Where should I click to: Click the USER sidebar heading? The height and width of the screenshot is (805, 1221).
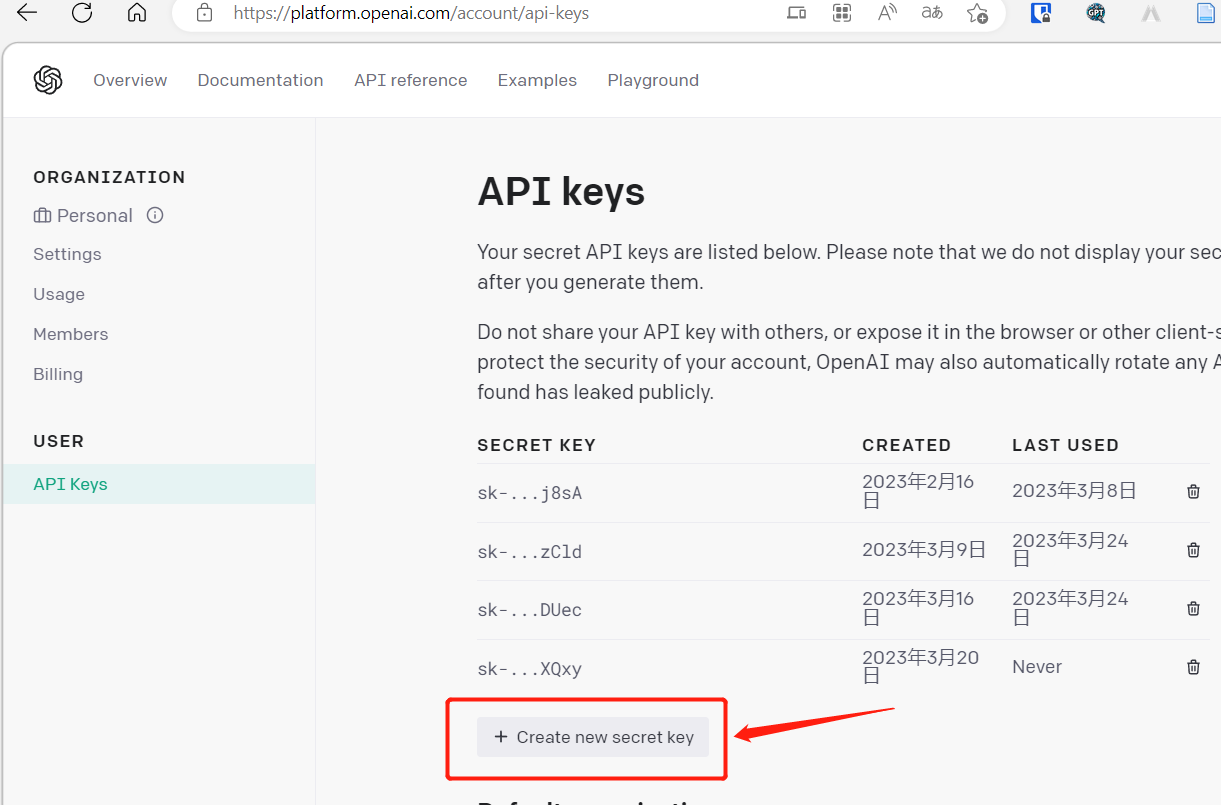58,441
